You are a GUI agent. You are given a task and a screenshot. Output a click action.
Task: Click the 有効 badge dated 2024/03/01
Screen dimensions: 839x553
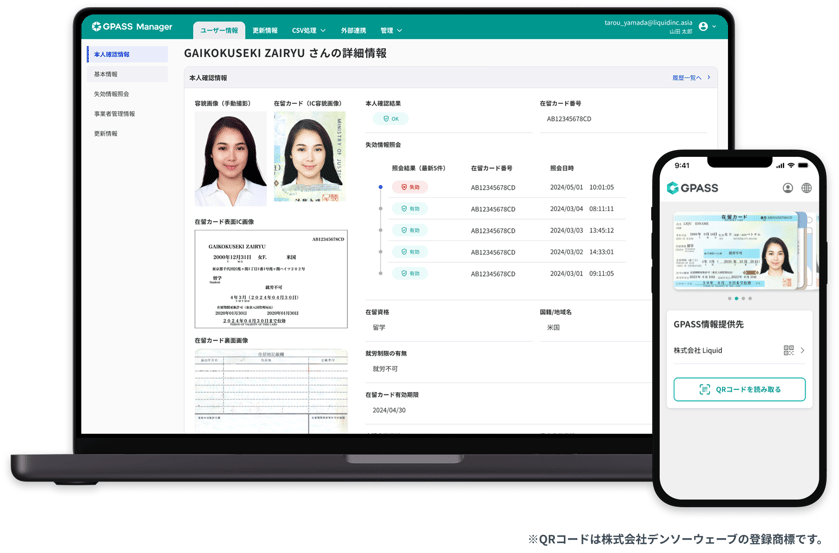tap(410, 273)
